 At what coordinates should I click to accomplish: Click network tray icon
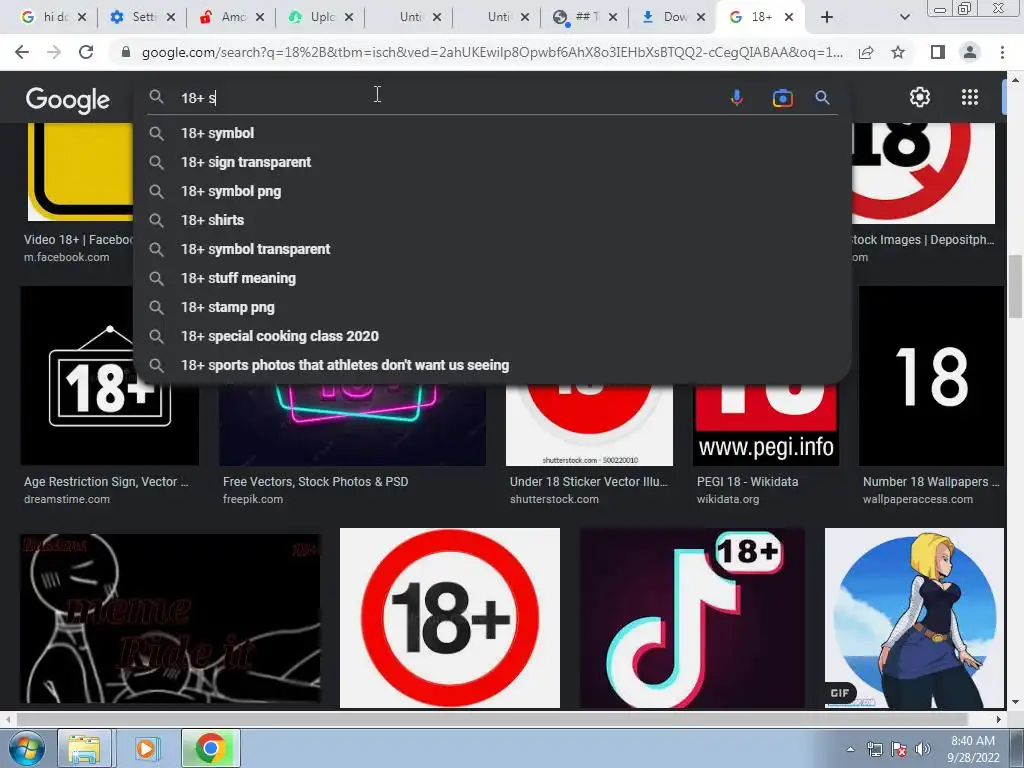[874, 749]
